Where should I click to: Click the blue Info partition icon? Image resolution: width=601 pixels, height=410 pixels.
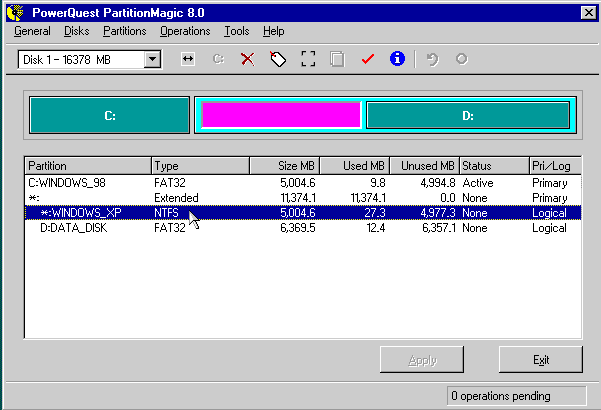[397, 59]
